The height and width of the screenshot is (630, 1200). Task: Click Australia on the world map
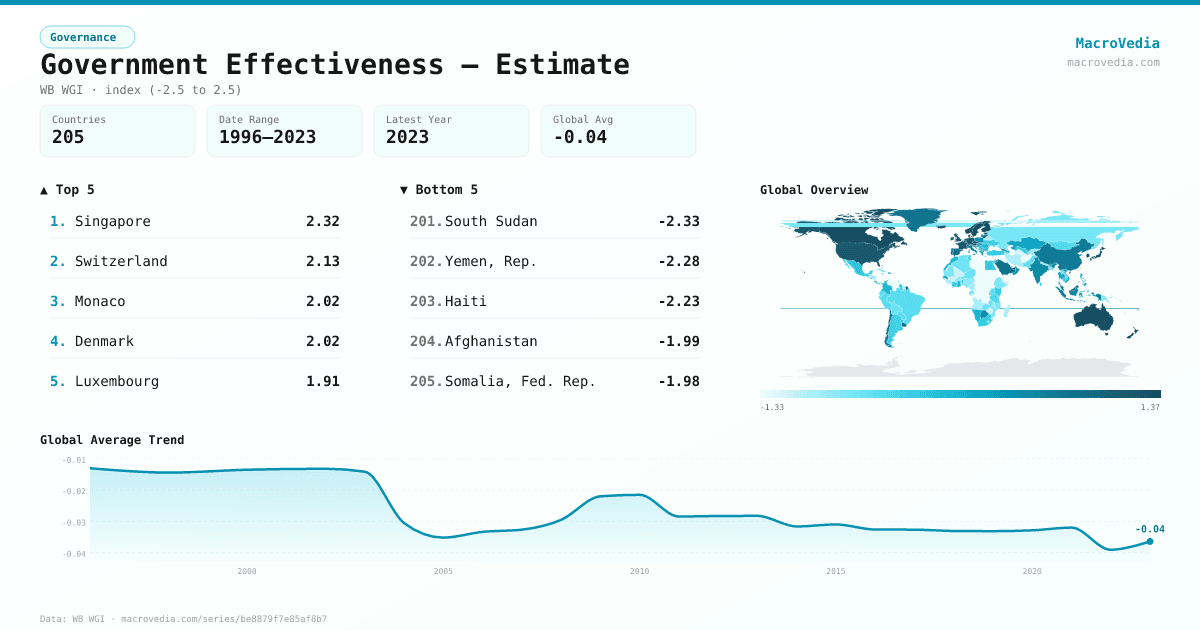pos(1098,319)
